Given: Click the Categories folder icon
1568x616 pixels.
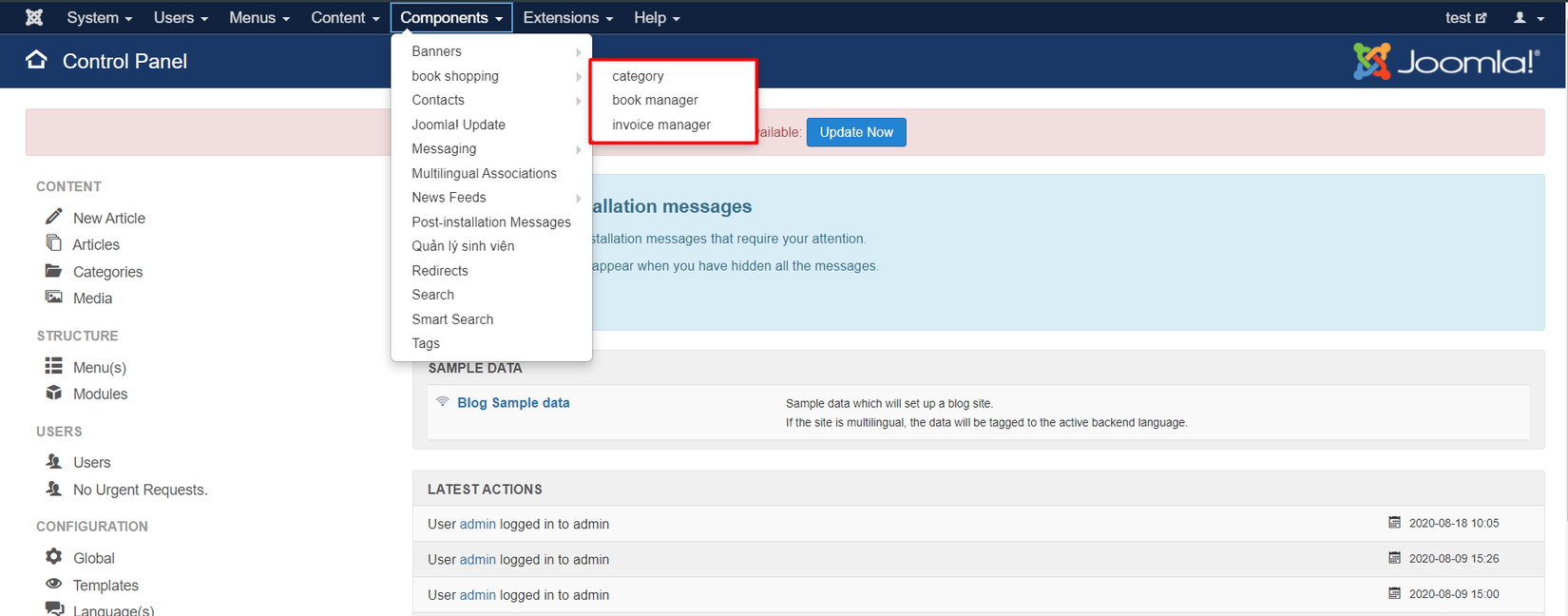Looking at the screenshot, I should click(54, 271).
